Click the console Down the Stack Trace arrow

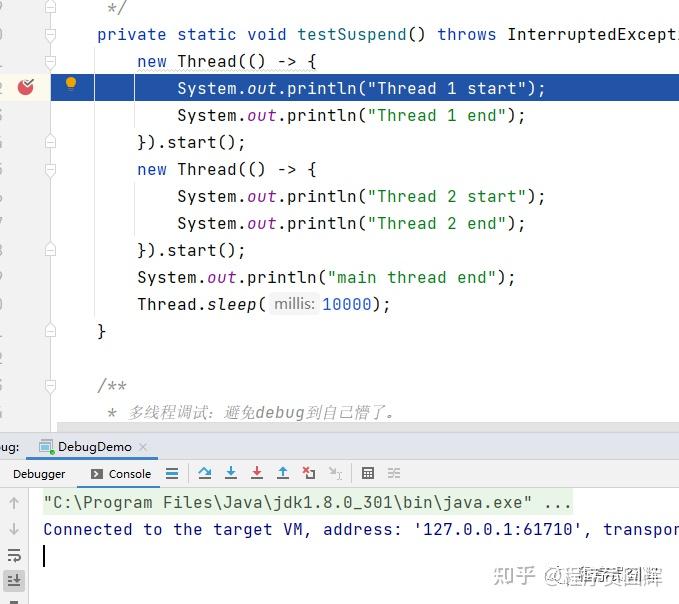pos(14,529)
